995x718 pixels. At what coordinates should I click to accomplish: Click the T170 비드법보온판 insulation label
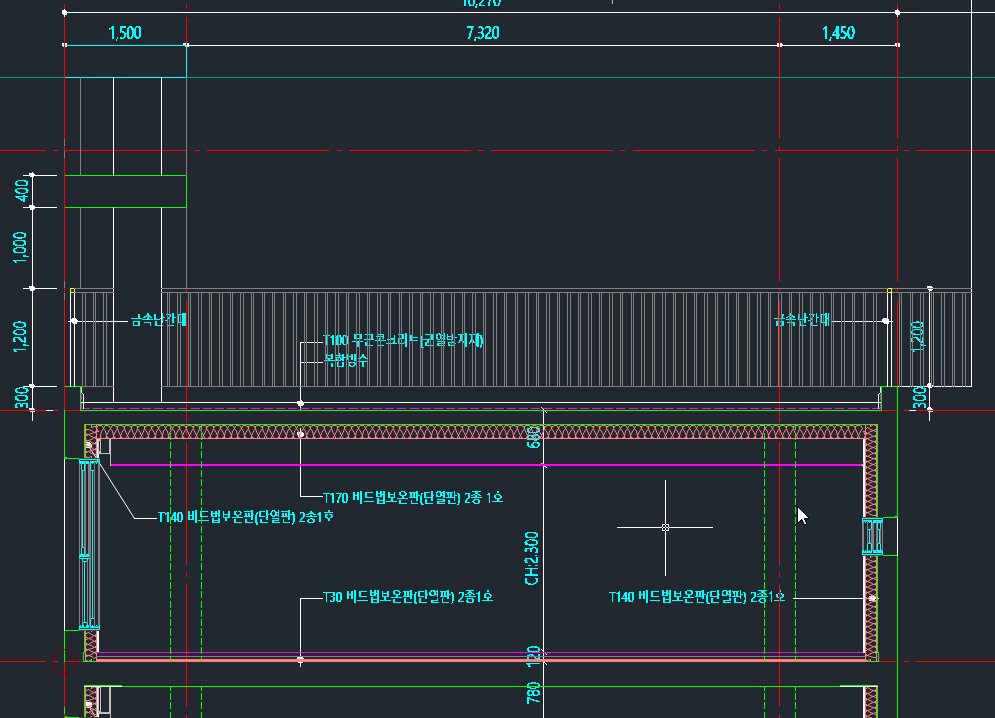(x=413, y=497)
